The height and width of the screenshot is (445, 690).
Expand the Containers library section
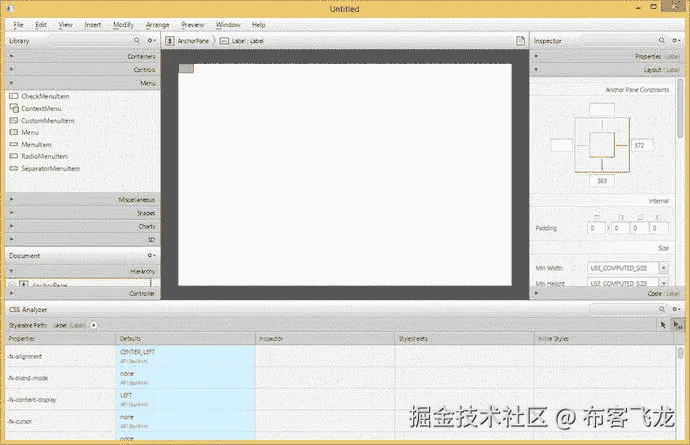click(x=83, y=56)
